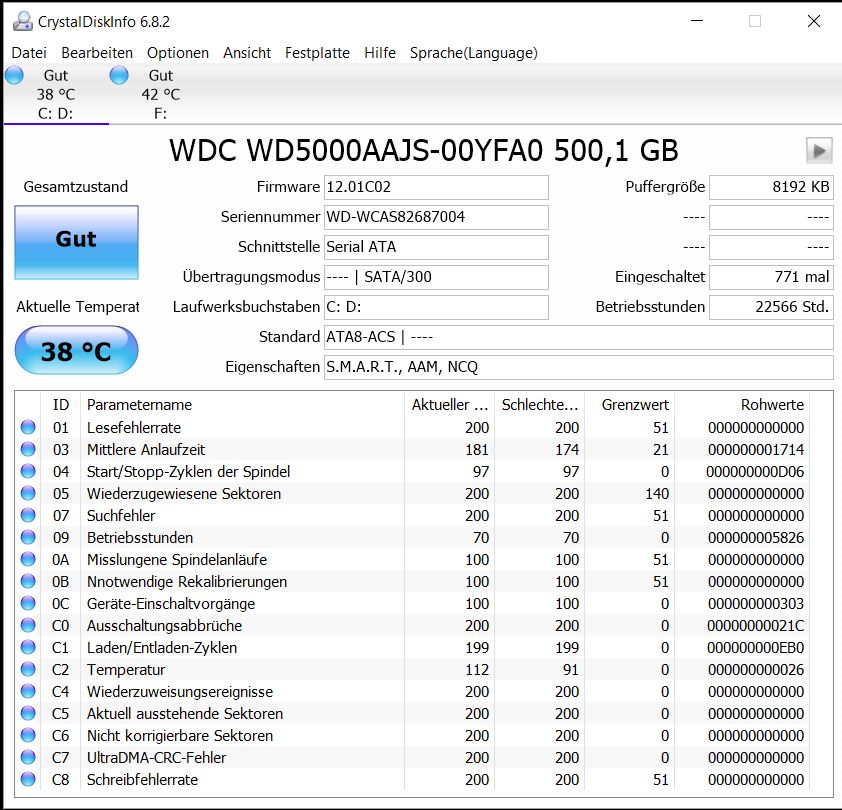Open the Datei menu
842x810 pixels.
[29, 53]
